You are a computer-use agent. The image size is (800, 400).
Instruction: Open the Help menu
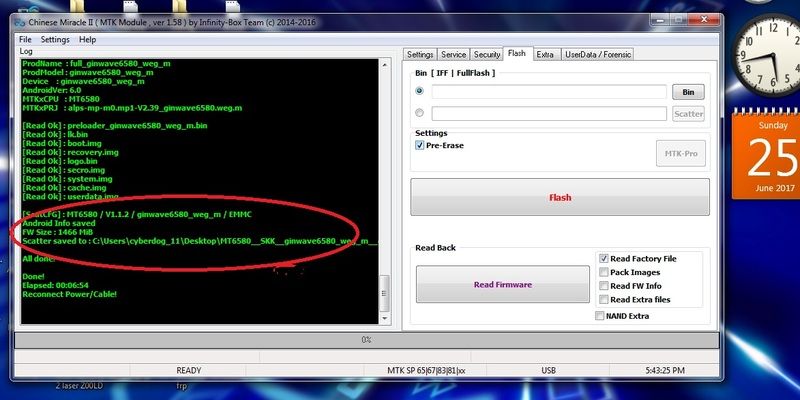point(87,39)
